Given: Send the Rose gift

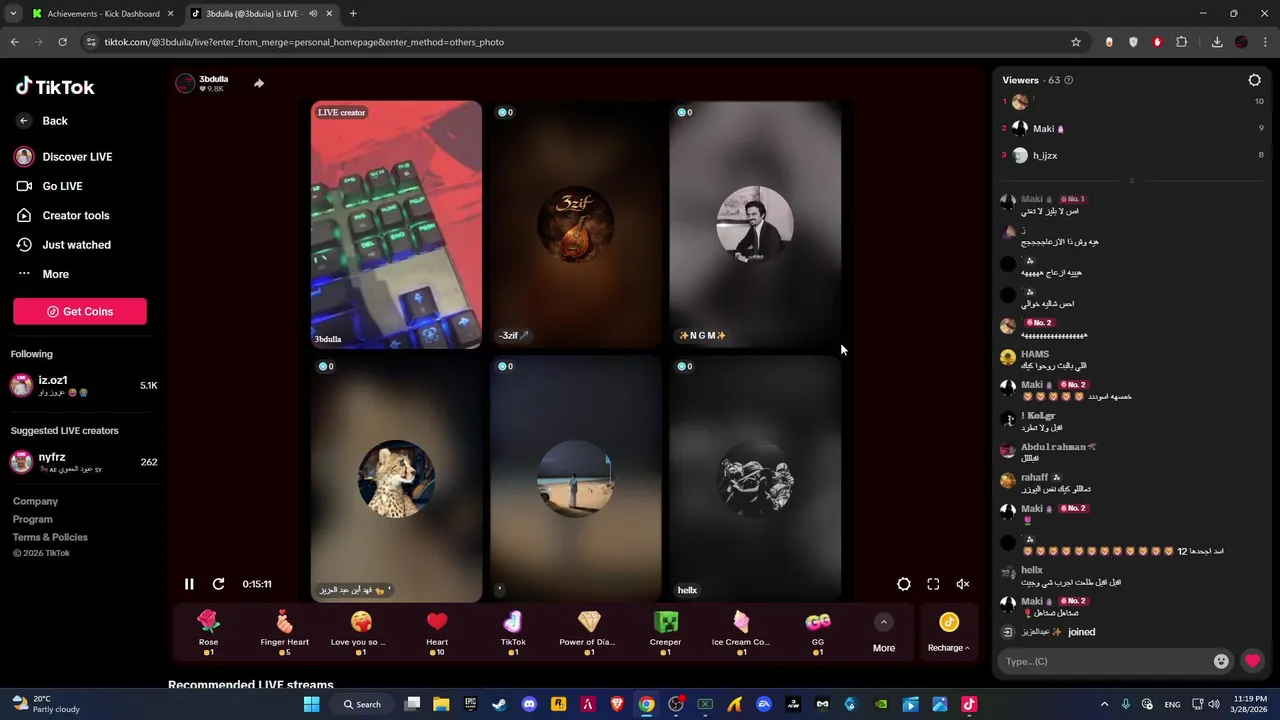Looking at the screenshot, I should (208, 633).
